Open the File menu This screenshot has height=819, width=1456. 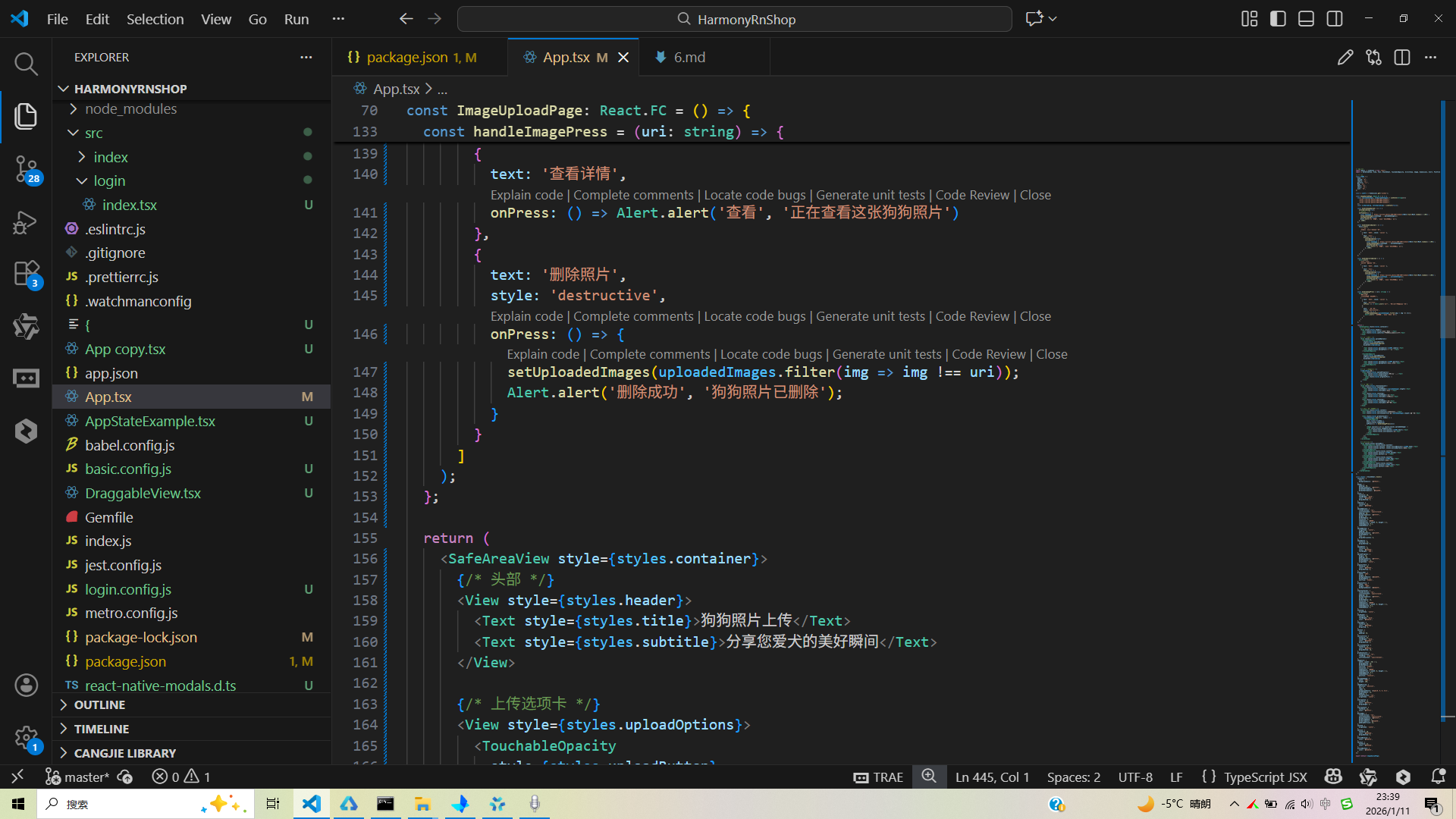[57, 19]
